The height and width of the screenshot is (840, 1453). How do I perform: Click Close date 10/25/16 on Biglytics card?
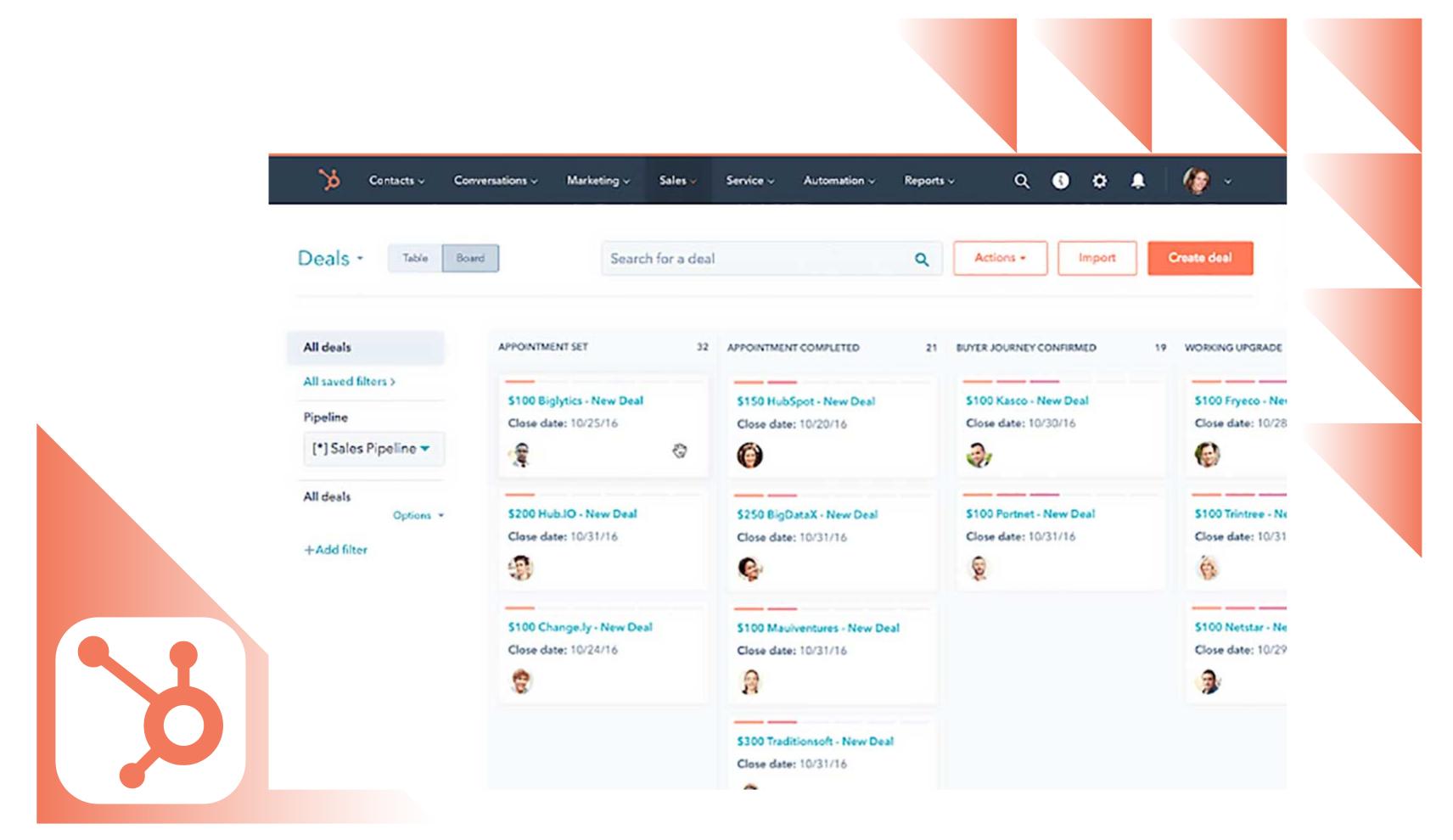coord(563,423)
